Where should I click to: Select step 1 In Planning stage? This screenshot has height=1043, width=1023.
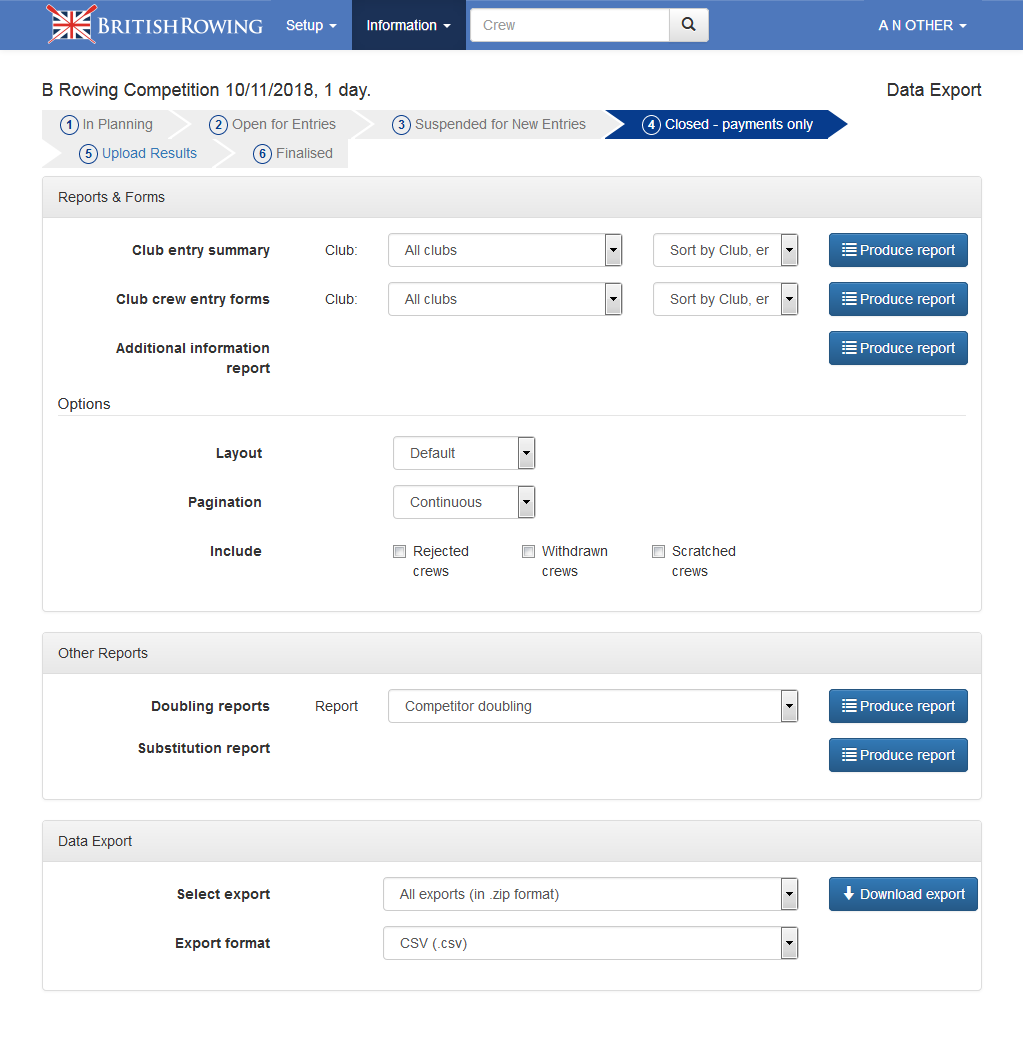(108, 125)
